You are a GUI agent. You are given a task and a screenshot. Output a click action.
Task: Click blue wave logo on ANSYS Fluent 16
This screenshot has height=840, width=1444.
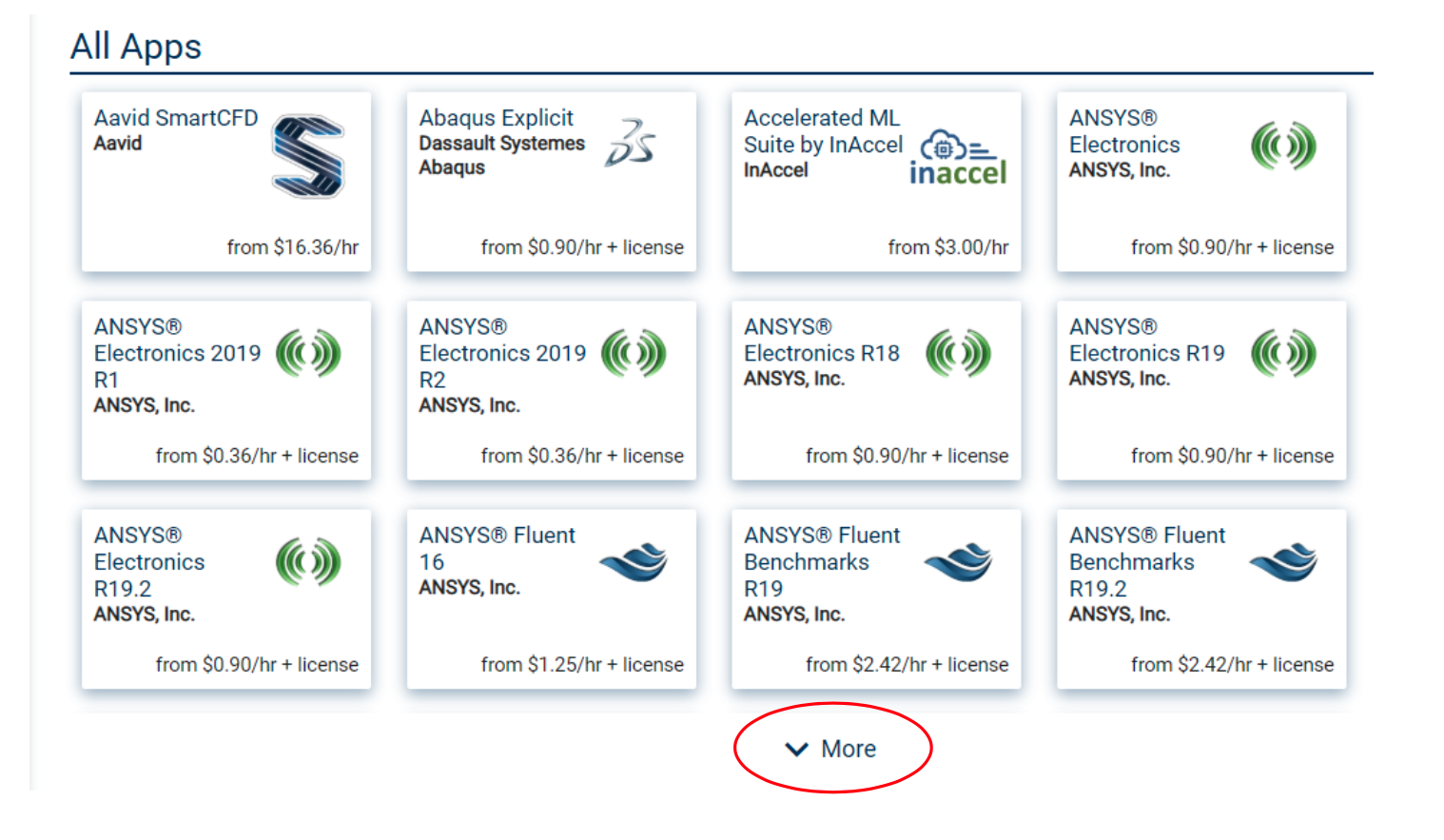pos(634,561)
